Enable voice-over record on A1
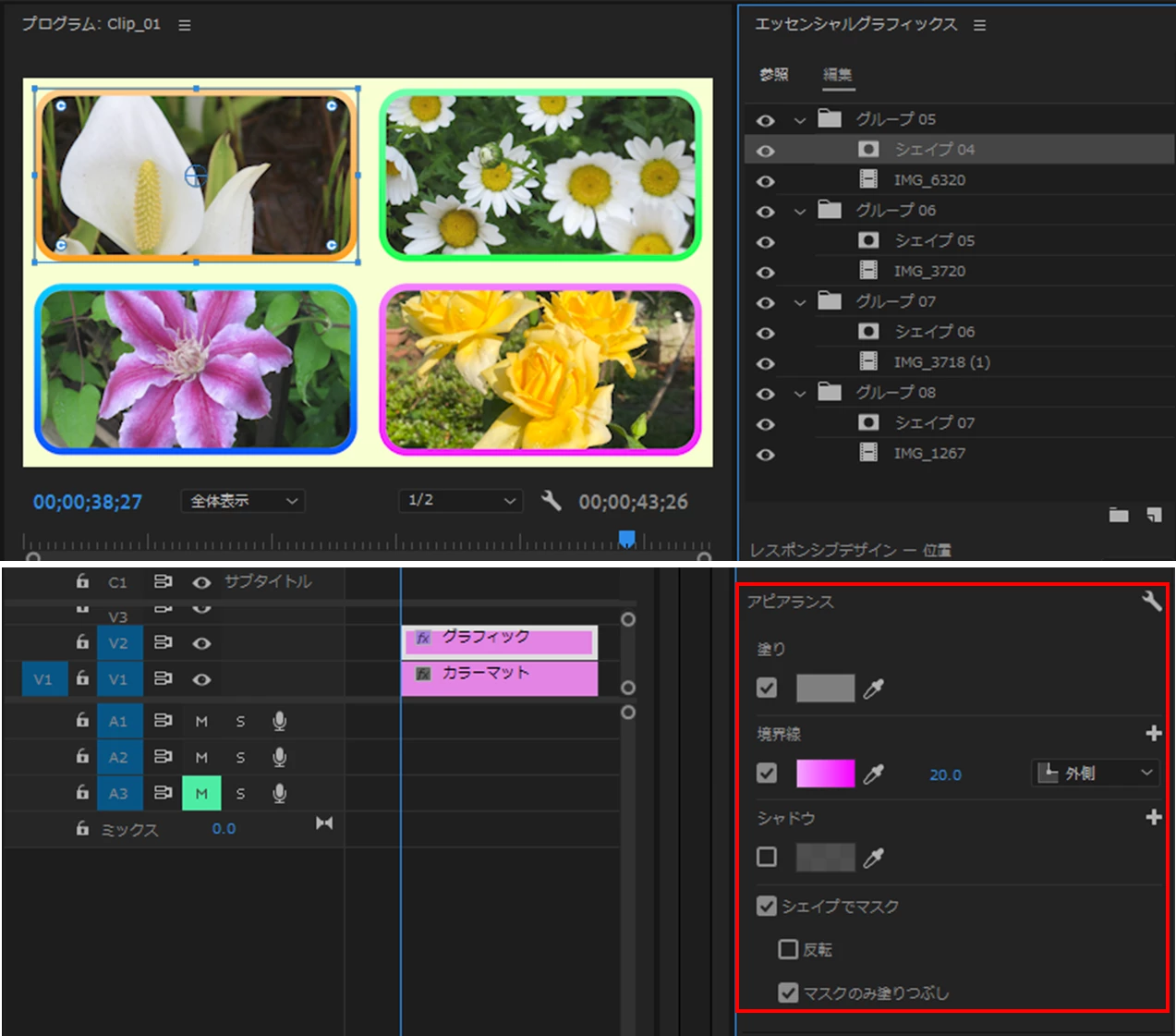 click(x=279, y=721)
